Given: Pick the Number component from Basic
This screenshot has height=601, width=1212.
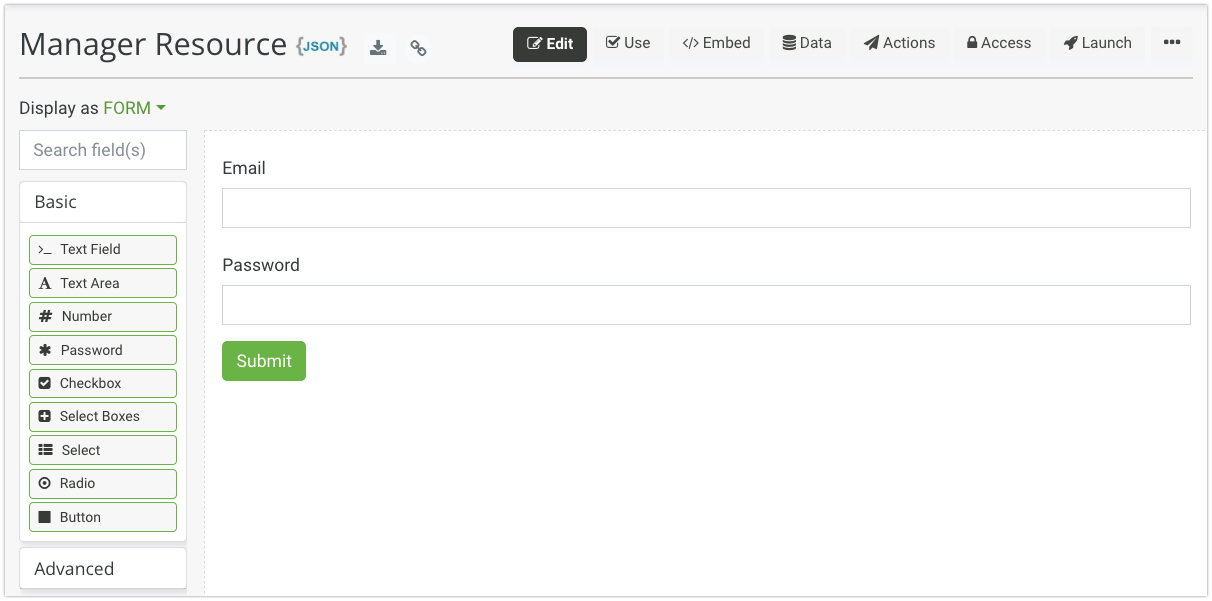Looking at the screenshot, I should (103, 317).
